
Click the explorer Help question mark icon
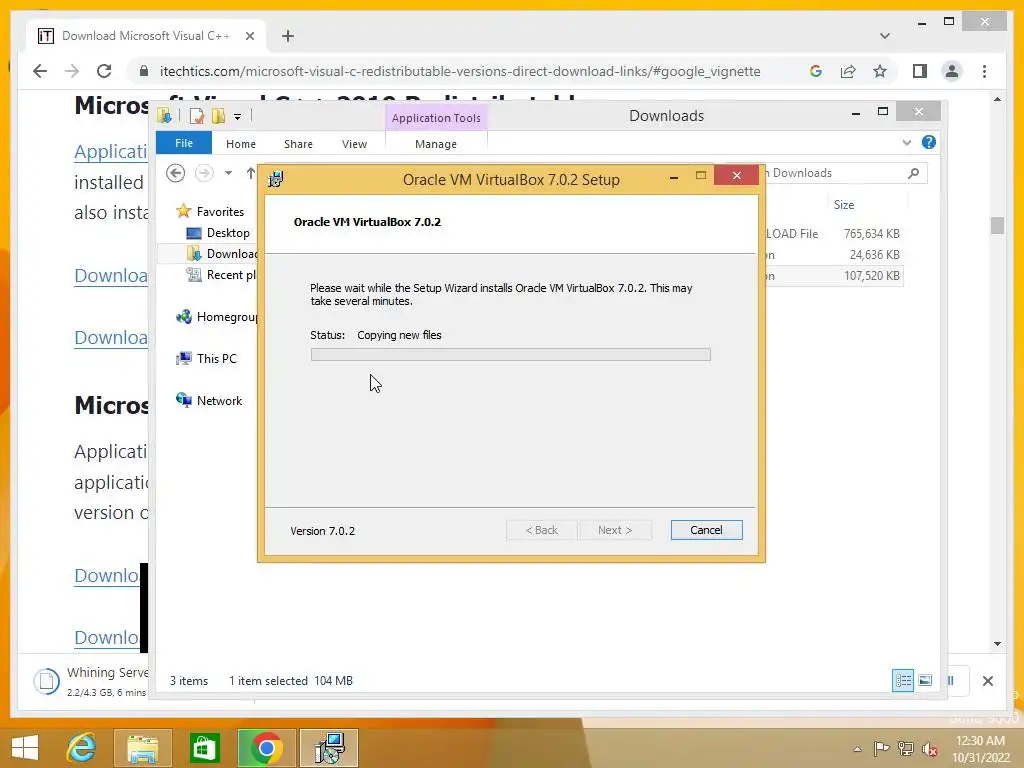(x=929, y=142)
